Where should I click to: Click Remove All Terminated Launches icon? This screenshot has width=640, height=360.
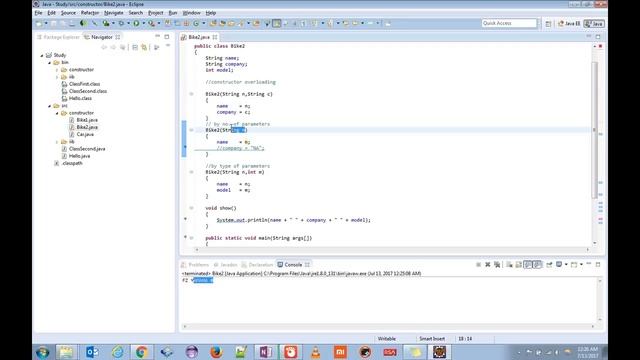coord(497,265)
